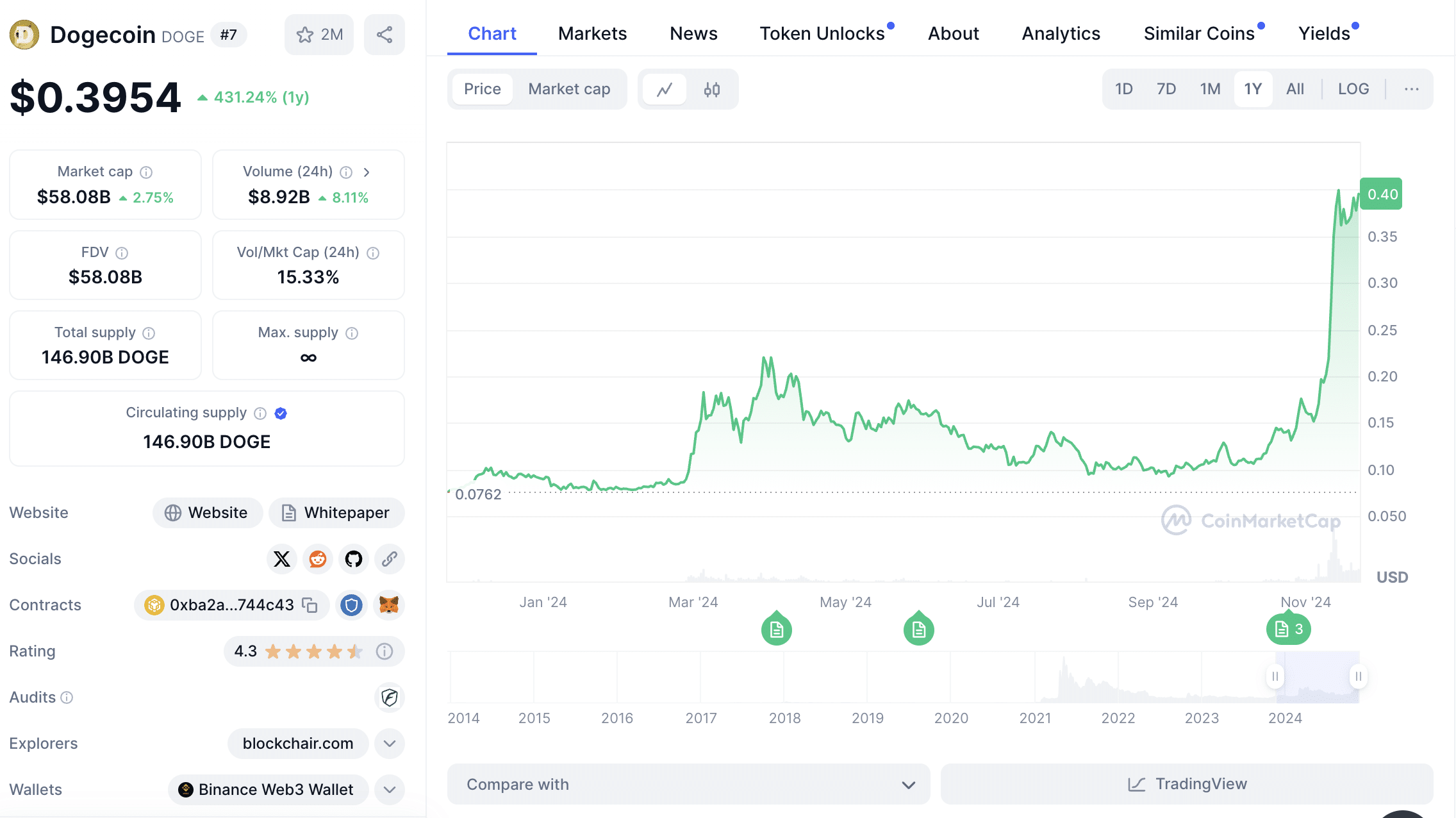This screenshot has width=1456, height=818.
Task: Open Binance Web3 Wallet link
Action: [x=268, y=790]
